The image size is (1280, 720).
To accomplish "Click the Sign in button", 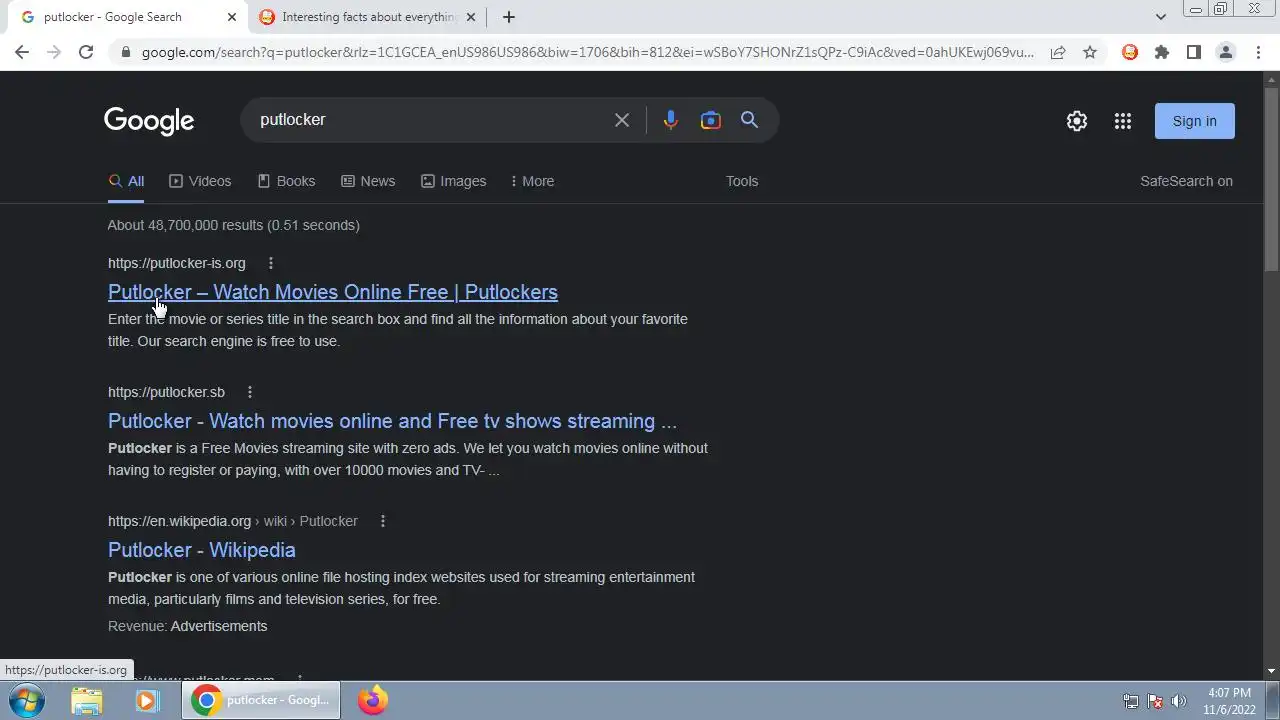I will 1195,121.
